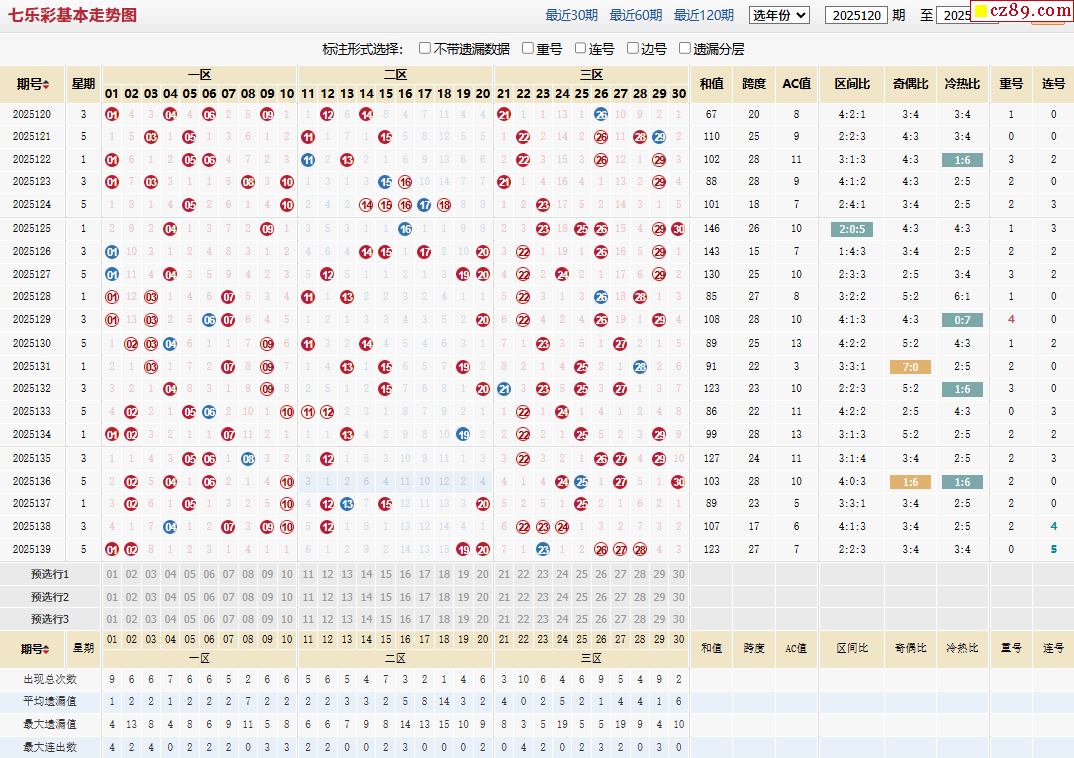
Task: Click blue ball 25 in row 2025136
Action: point(581,481)
